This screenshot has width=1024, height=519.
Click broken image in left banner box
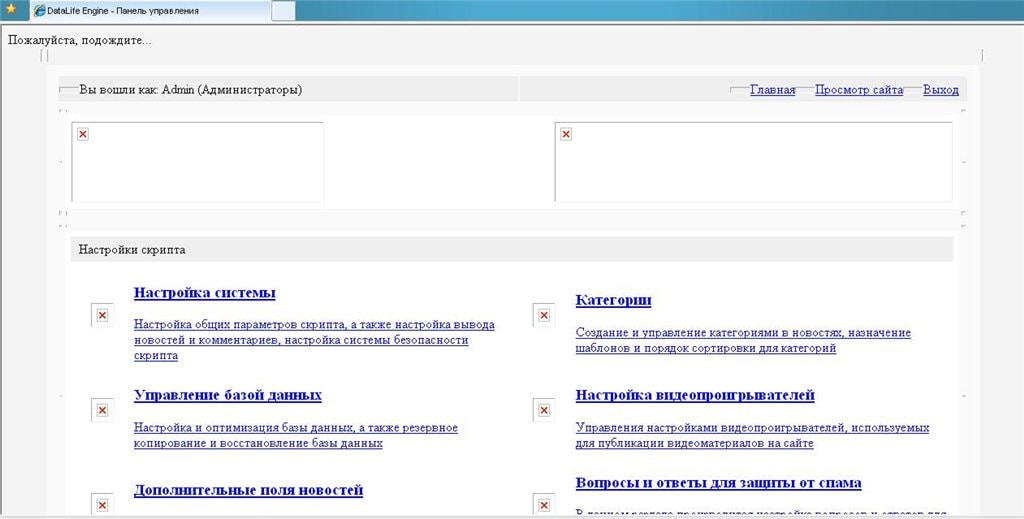coord(83,134)
